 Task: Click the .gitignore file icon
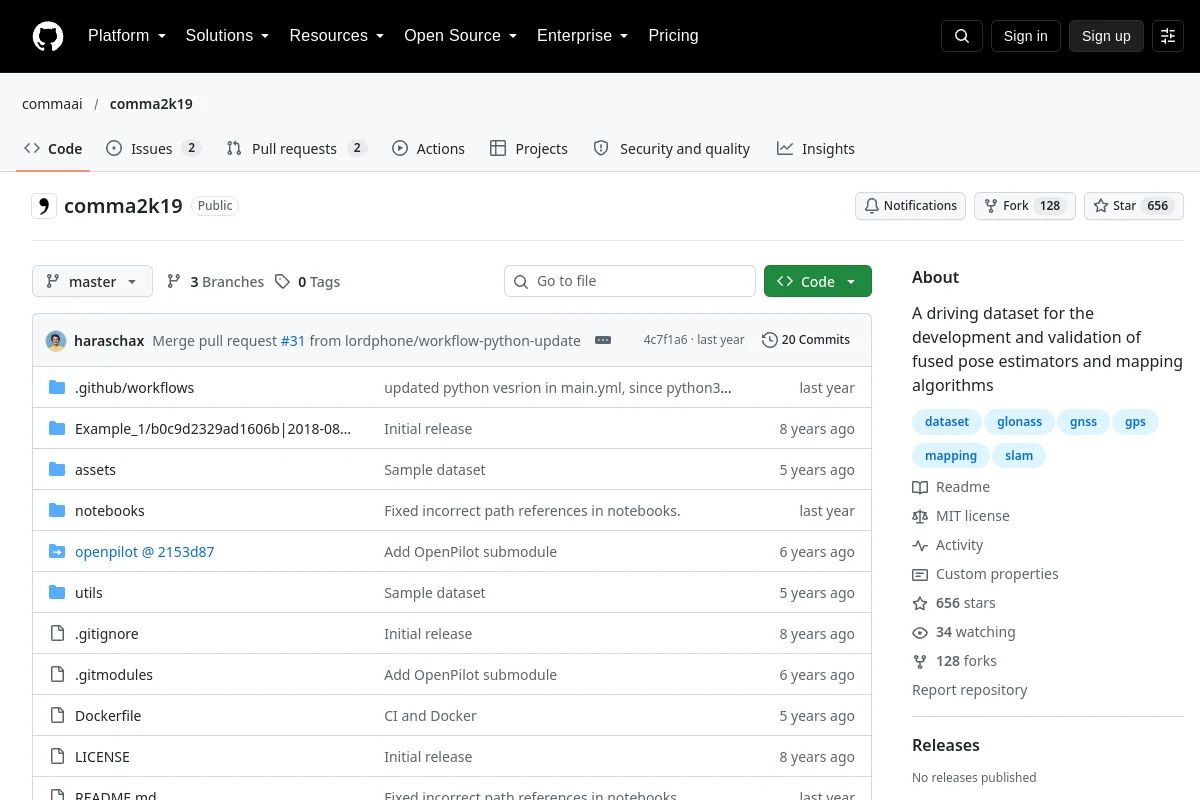[57, 634]
